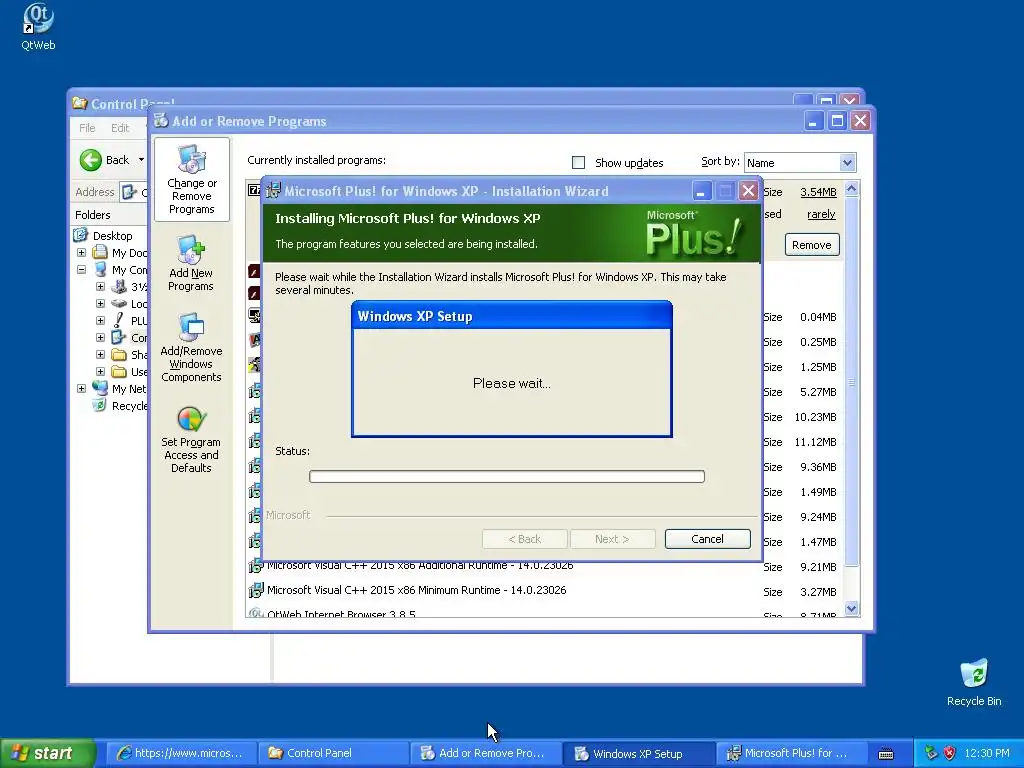Open the Recycle Bin on the desktop
The width and height of the screenshot is (1024, 768).
click(974, 682)
